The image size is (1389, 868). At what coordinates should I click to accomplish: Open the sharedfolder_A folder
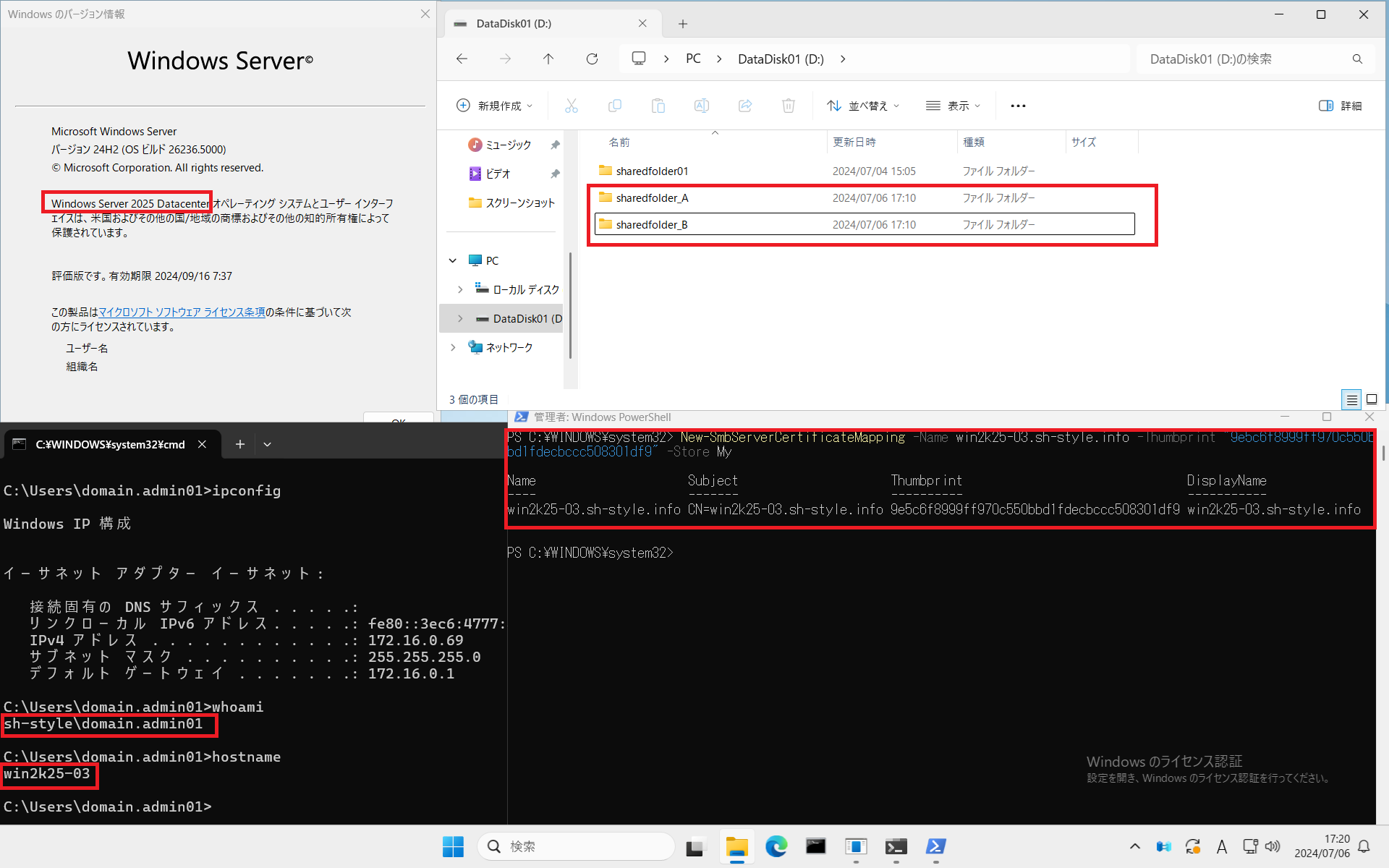pyautogui.click(x=652, y=197)
